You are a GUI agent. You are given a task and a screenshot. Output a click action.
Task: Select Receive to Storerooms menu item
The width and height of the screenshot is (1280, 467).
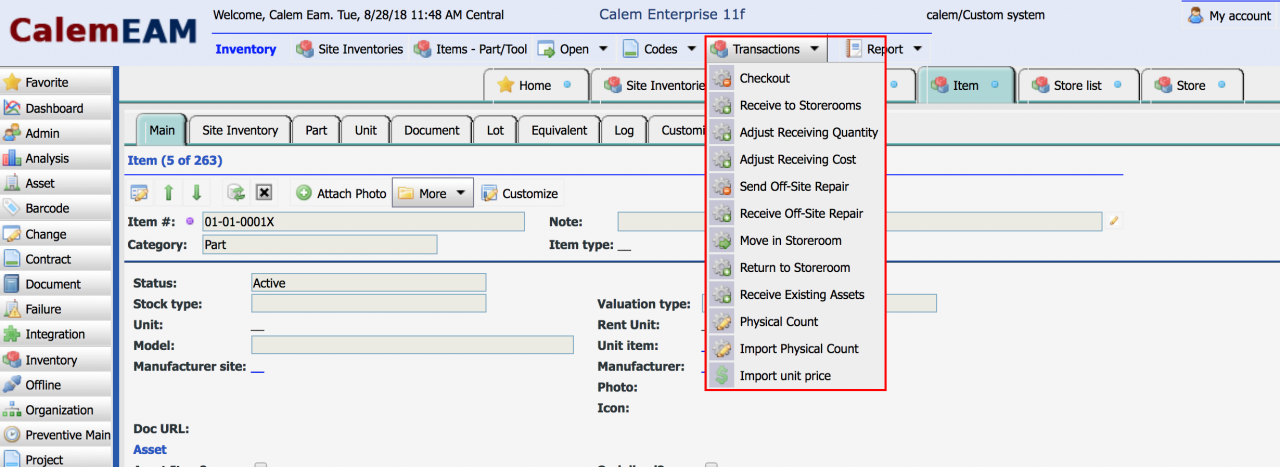pyautogui.click(x=795, y=105)
